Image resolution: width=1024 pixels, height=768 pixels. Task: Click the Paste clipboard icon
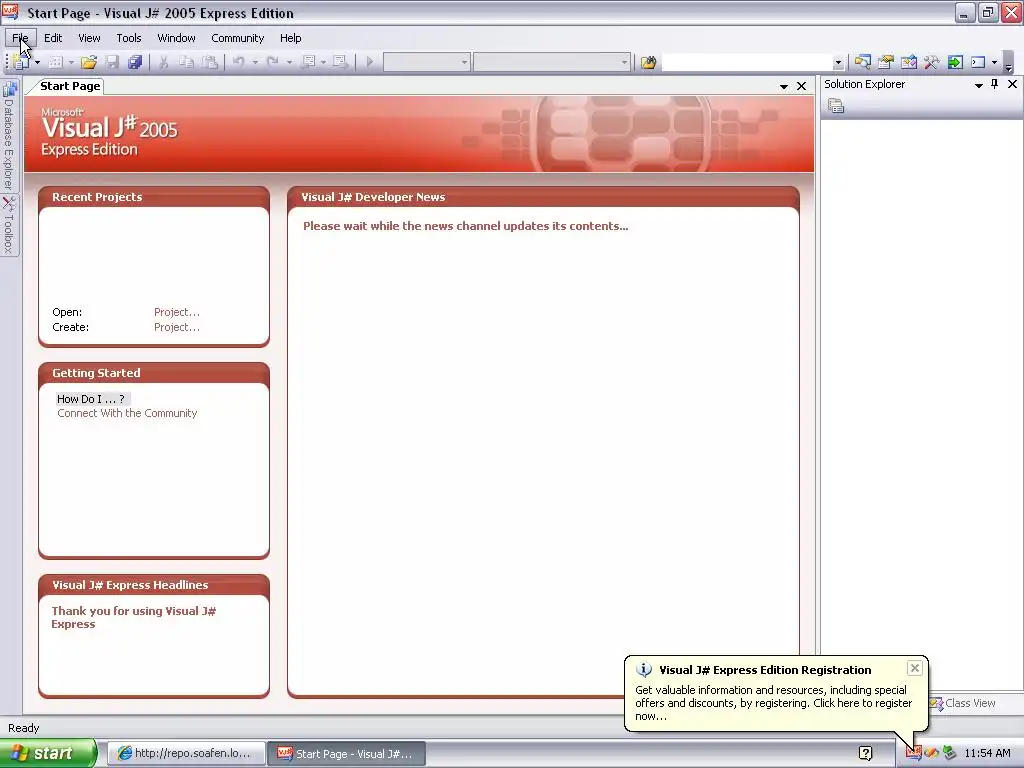[x=210, y=62]
